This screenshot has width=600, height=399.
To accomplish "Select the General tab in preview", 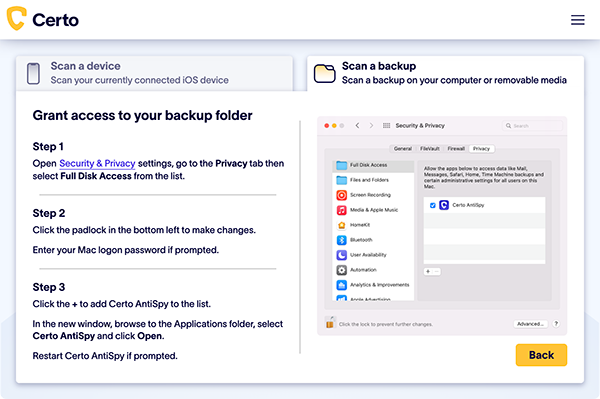I will (403, 149).
